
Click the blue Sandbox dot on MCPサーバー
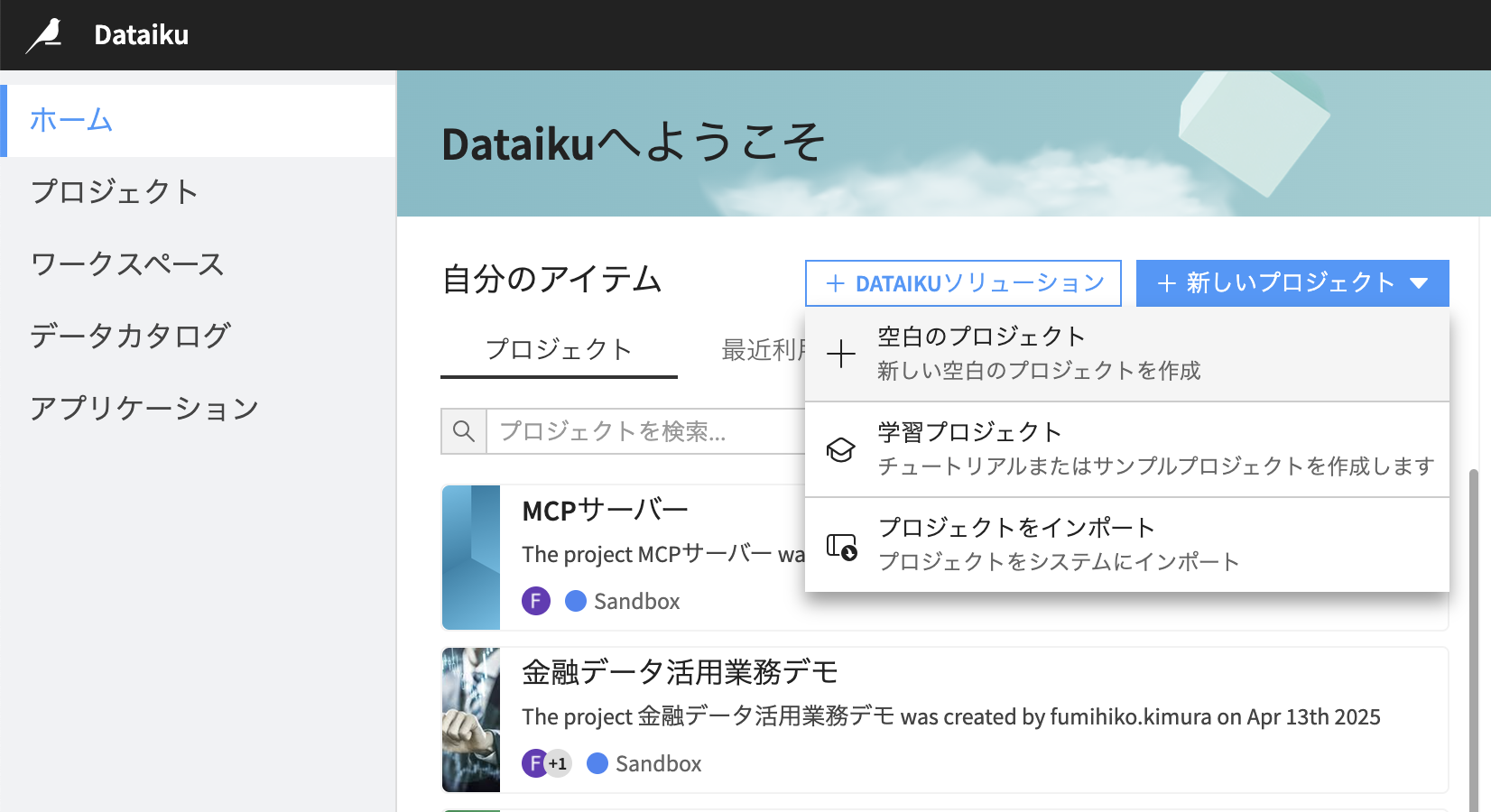tap(576, 601)
